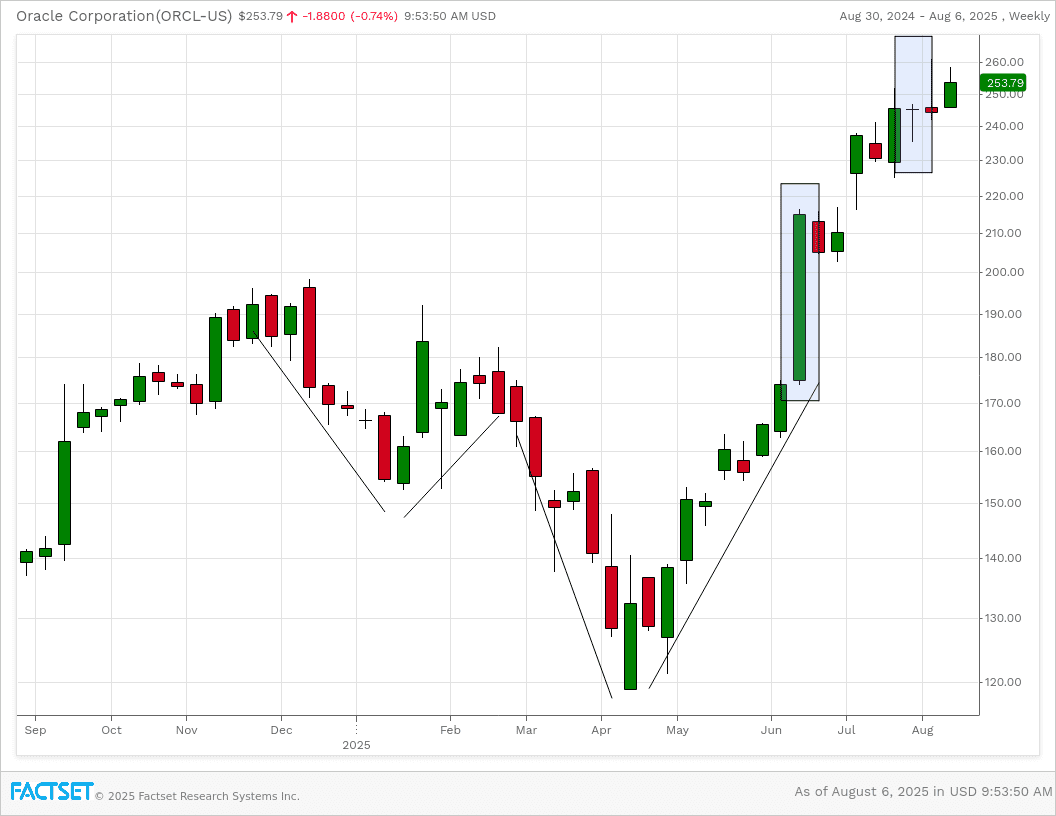Click the 2025 year label on x-axis
This screenshot has height=816, width=1056.
pos(356,745)
